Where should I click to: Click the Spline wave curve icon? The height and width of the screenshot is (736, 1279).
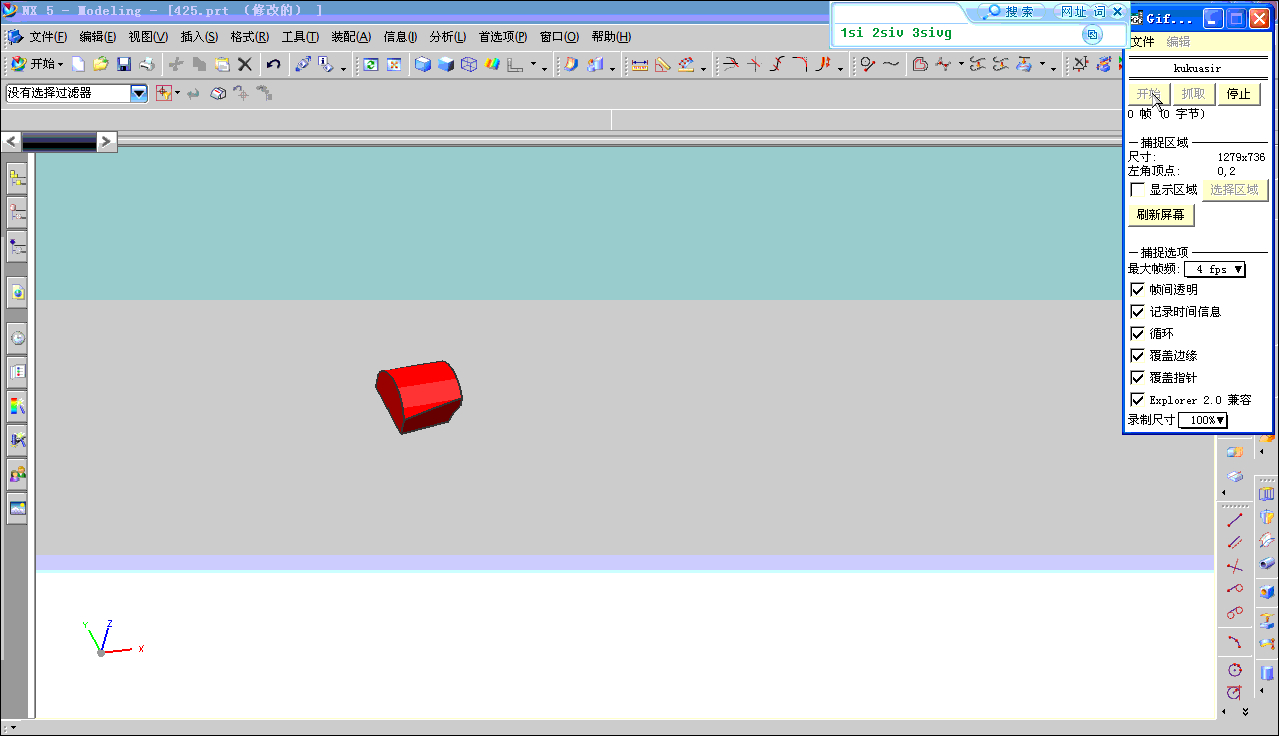[890, 64]
